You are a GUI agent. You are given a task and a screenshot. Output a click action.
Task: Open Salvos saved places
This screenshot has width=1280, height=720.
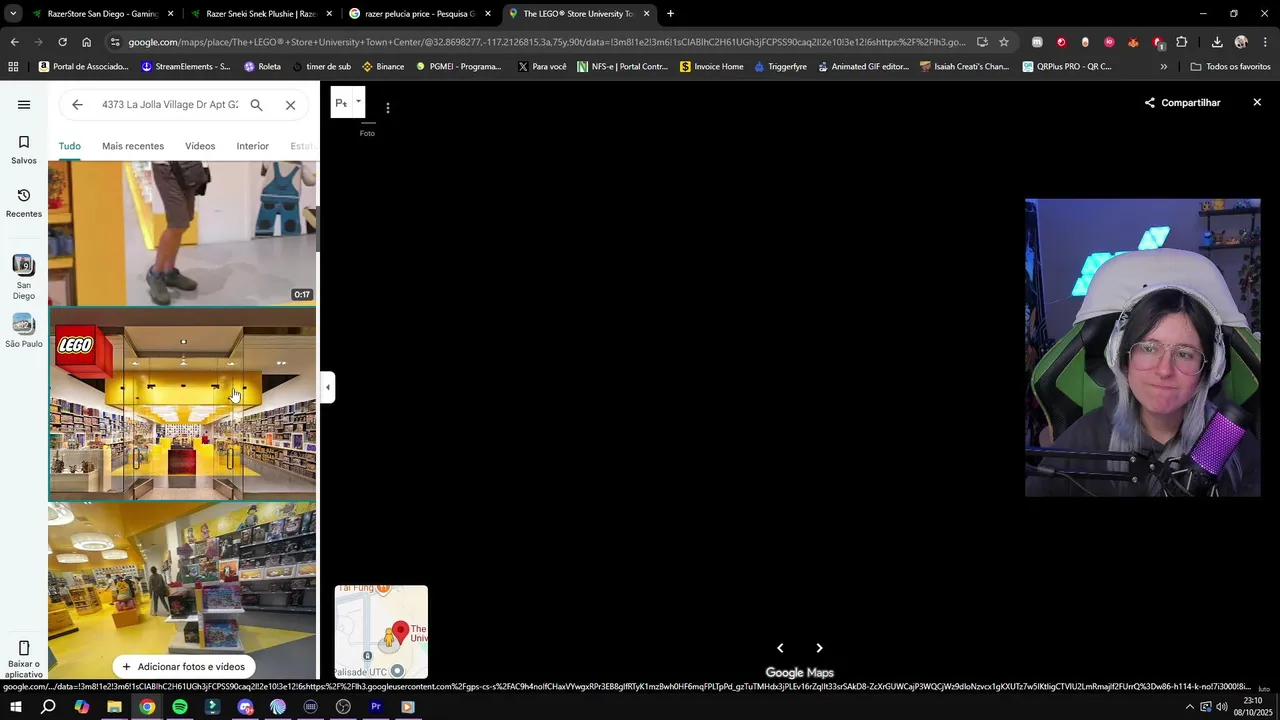pyautogui.click(x=24, y=150)
